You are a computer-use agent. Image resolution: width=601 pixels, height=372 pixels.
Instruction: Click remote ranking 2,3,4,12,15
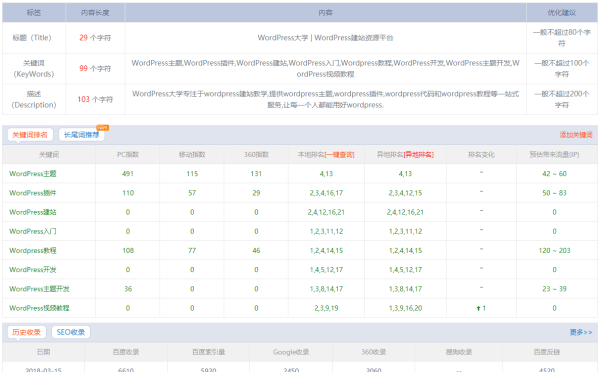[x=405, y=193]
